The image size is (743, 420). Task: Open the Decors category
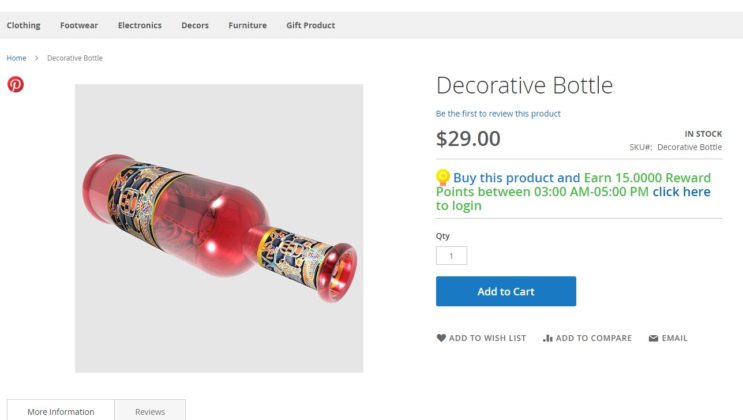[x=195, y=25]
